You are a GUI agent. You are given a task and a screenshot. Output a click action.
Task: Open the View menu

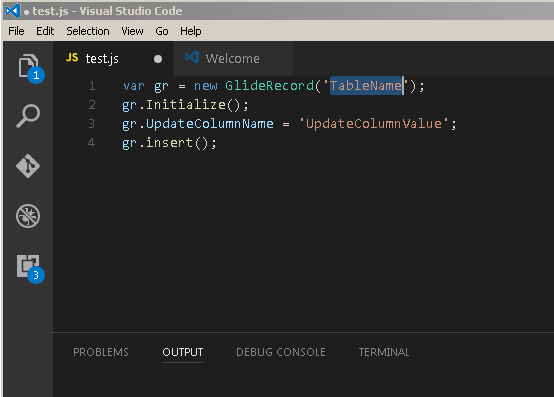(132, 31)
